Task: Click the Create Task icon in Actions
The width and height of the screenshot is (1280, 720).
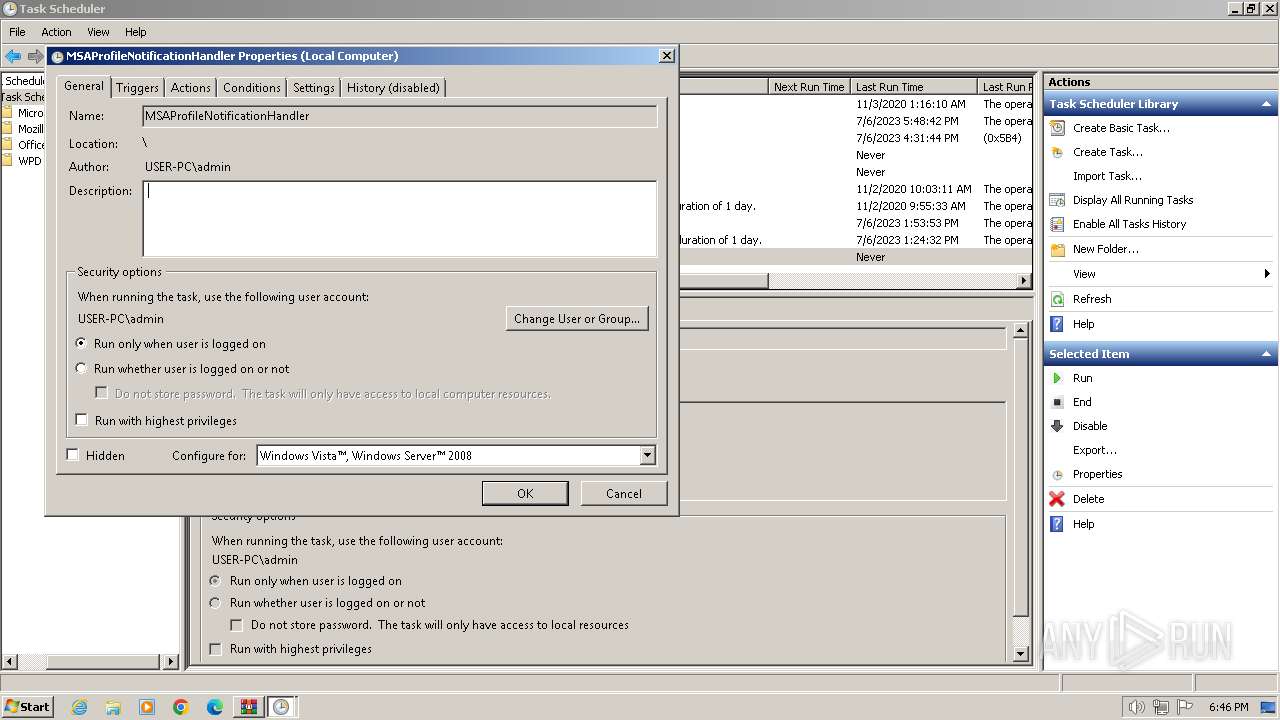Action: (1057, 152)
